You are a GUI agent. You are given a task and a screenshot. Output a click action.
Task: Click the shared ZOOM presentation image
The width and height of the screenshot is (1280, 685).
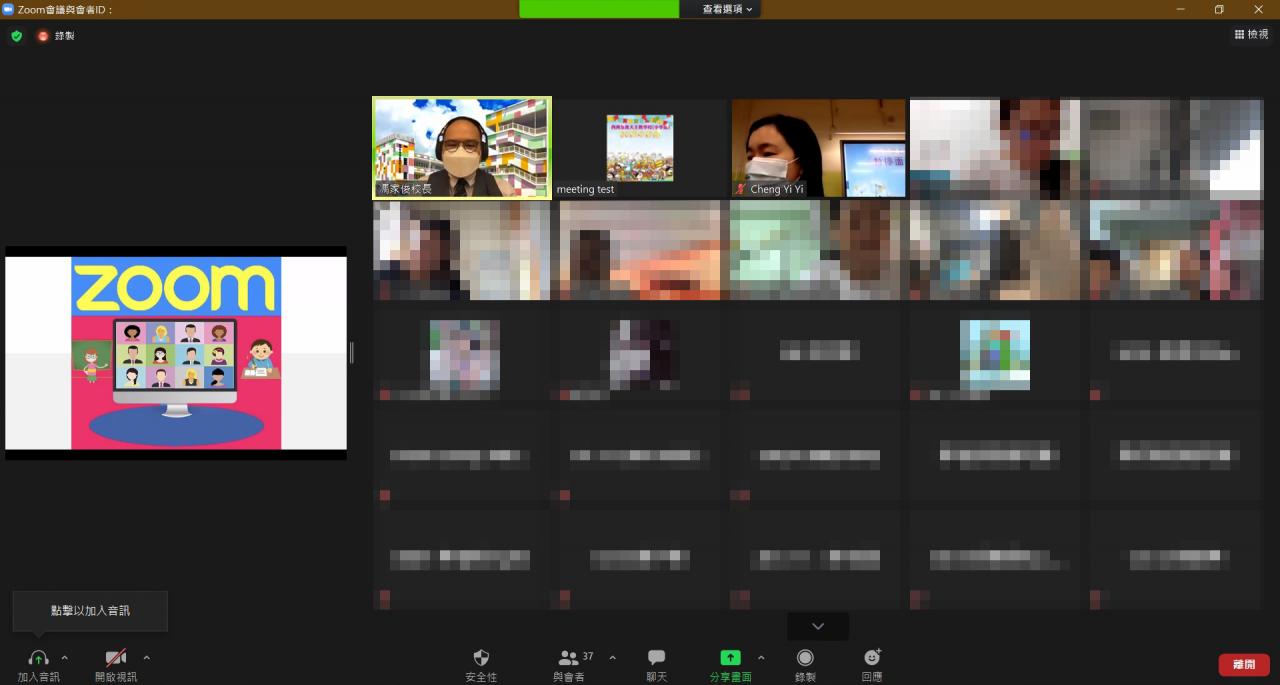tap(176, 353)
